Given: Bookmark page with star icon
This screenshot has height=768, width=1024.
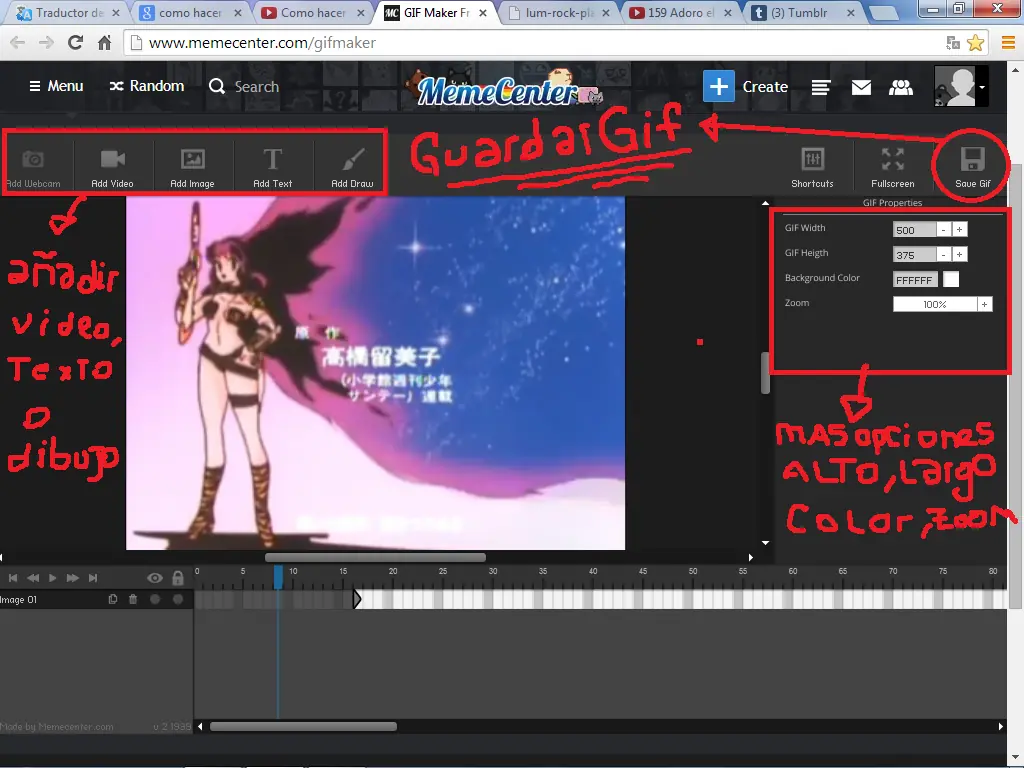Looking at the screenshot, I should click(x=975, y=43).
